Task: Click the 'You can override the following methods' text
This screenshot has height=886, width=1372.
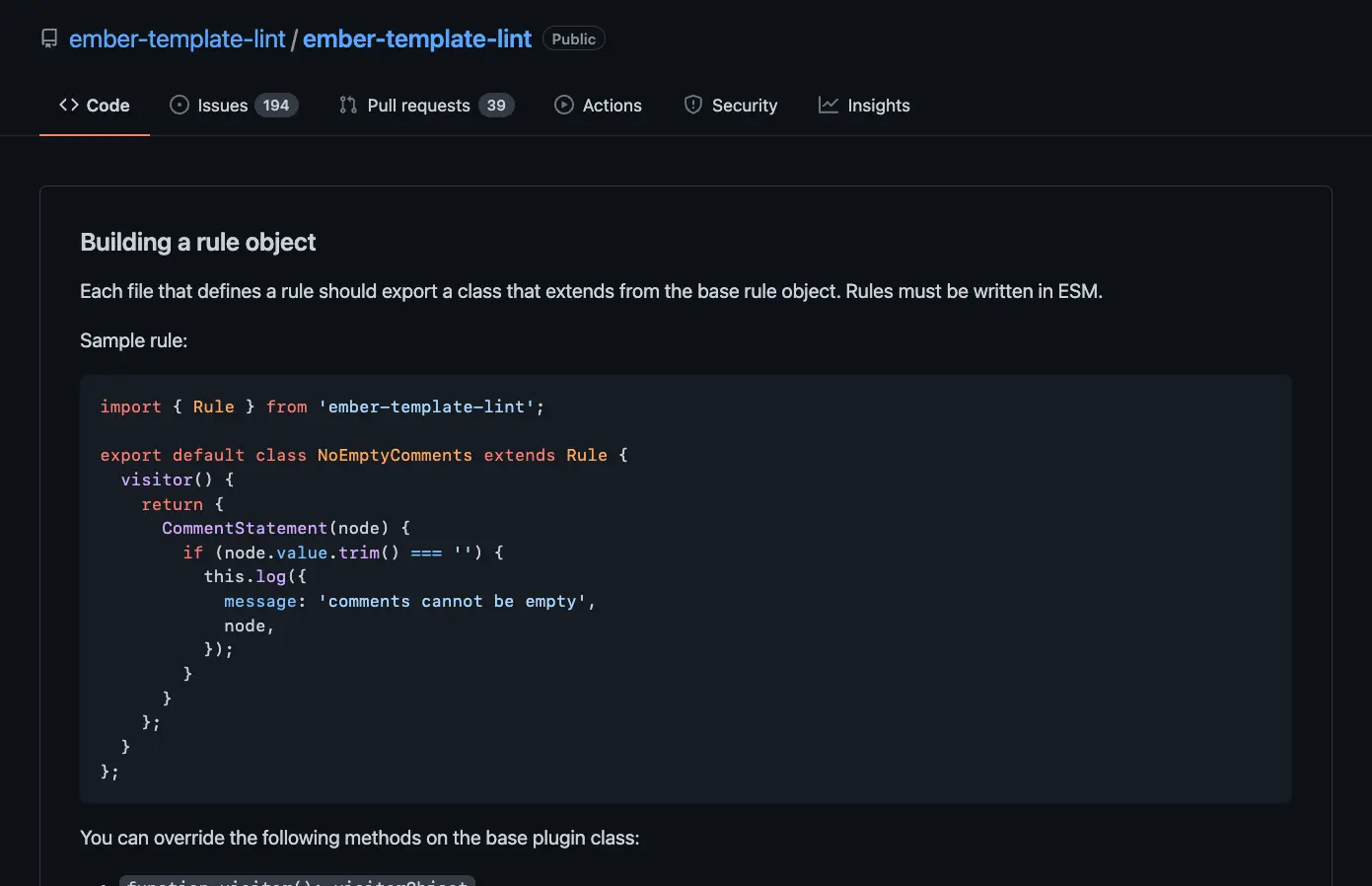Action: click(x=360, y=838)
